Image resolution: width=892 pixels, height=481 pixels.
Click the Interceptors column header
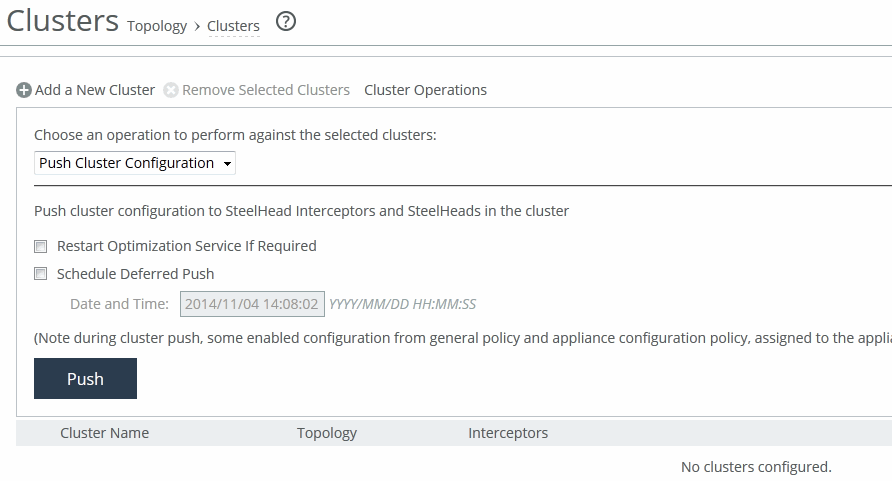[508, 433]
